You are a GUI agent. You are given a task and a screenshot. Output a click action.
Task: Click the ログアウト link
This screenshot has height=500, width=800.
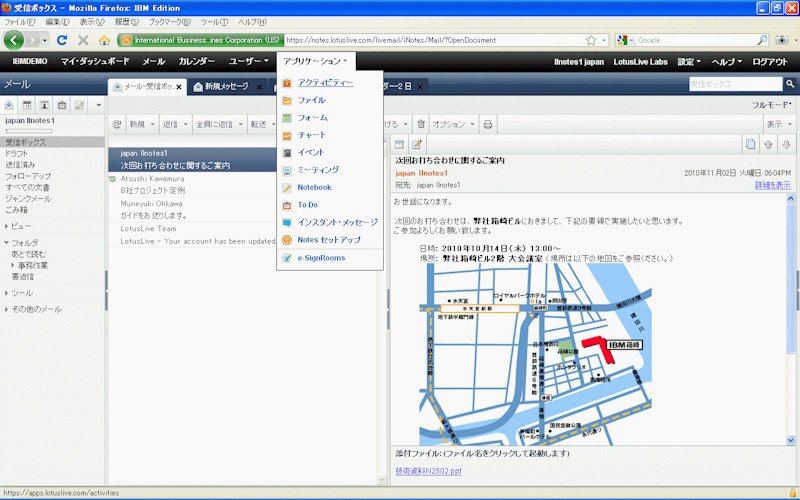tap(770, 62)
